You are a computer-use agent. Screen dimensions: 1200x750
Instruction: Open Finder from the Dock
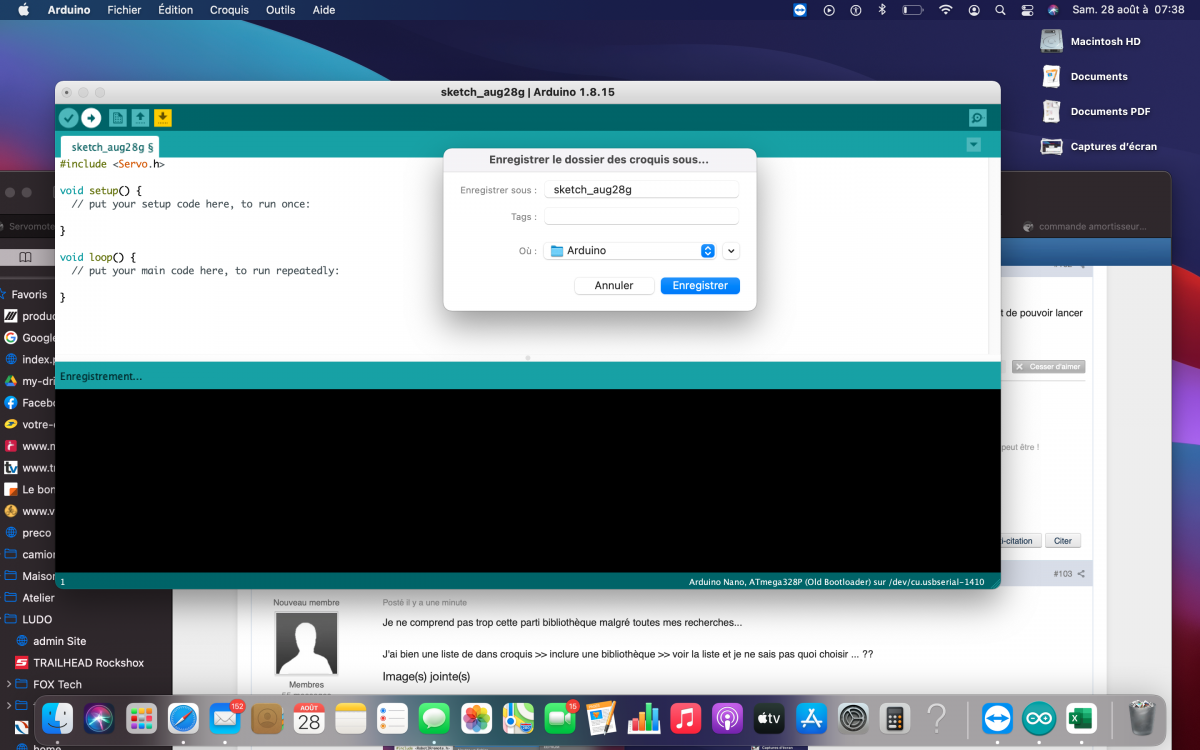[58, 718]
